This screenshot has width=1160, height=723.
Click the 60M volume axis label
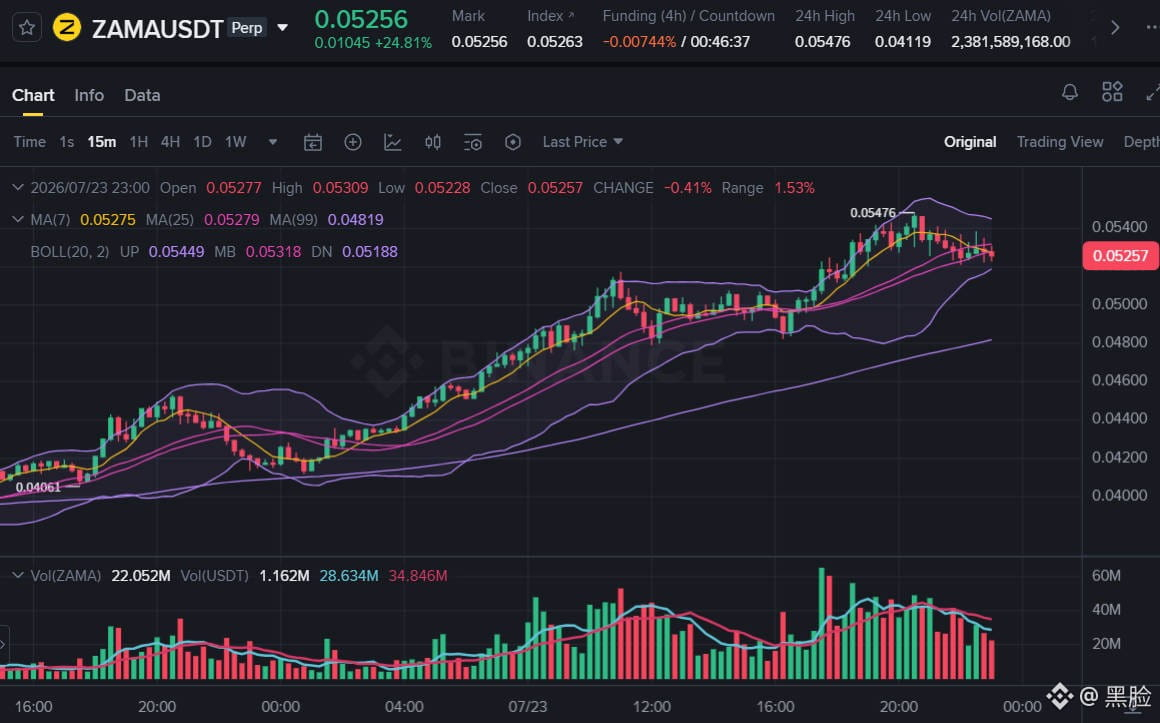click(1106, 575)
